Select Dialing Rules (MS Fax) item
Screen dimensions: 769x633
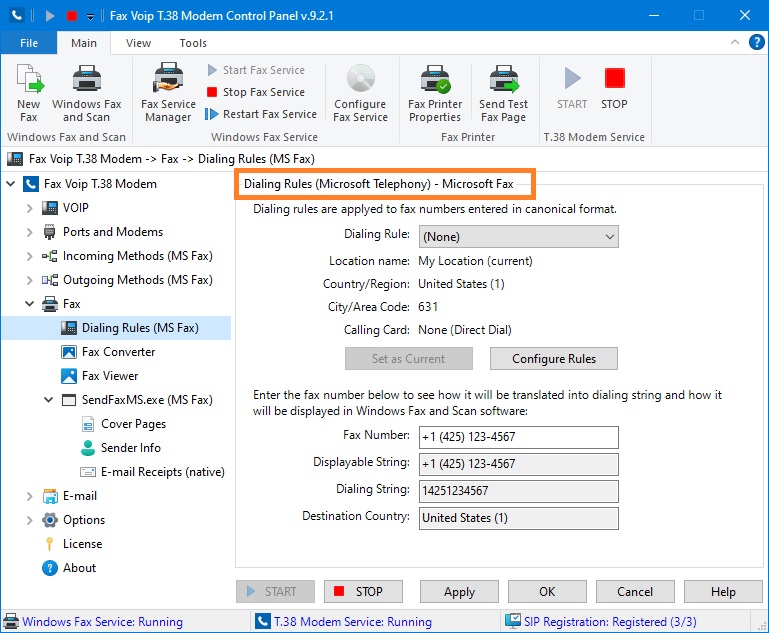[140, 328]
